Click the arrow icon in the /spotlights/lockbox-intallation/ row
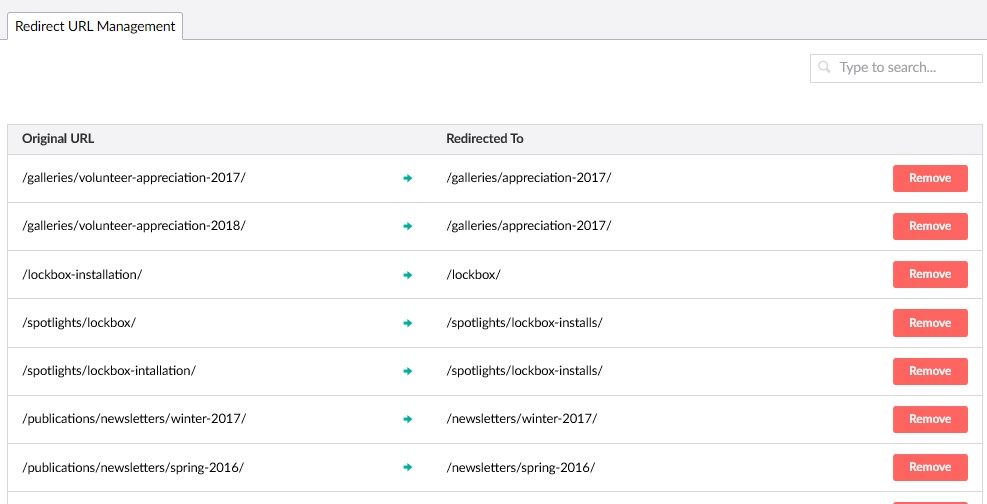The image size is (987, 504). click(407, 371)
